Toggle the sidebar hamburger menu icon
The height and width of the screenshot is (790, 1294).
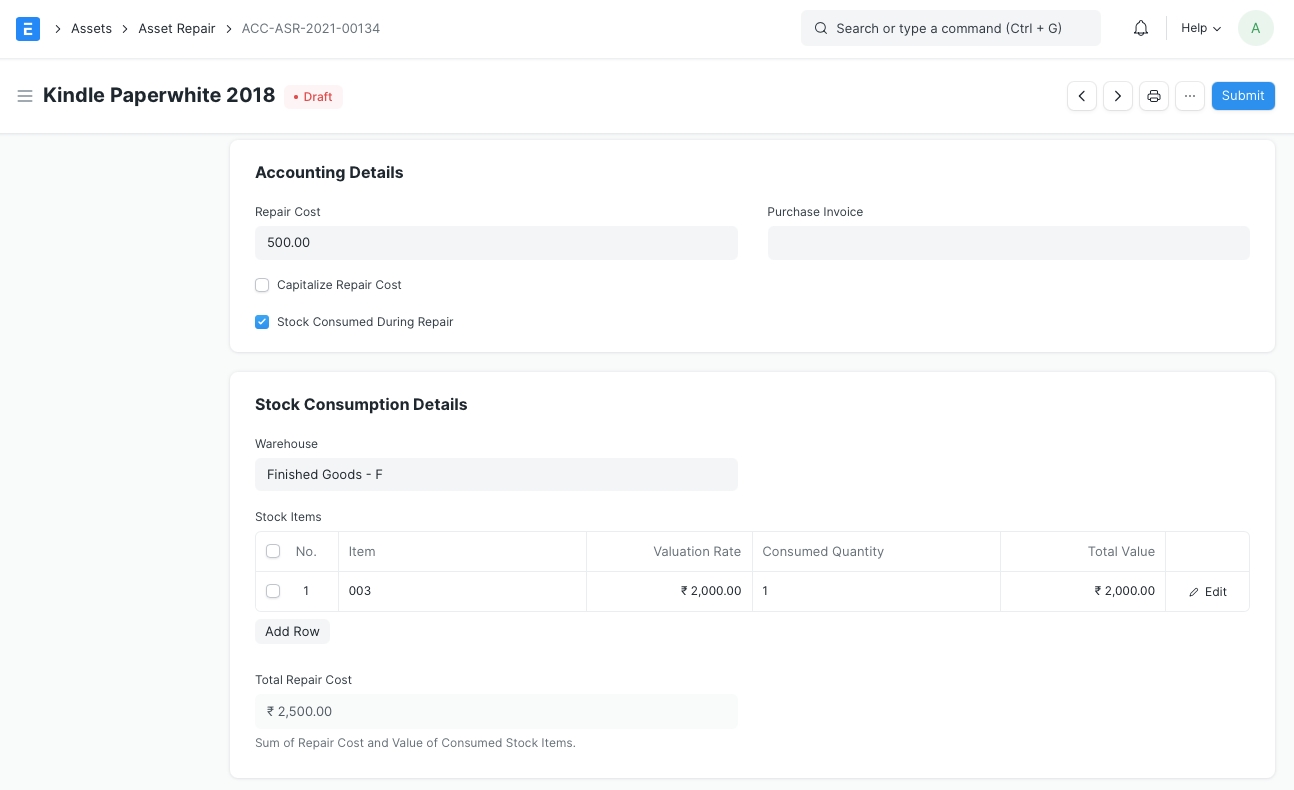coord(25,96)
